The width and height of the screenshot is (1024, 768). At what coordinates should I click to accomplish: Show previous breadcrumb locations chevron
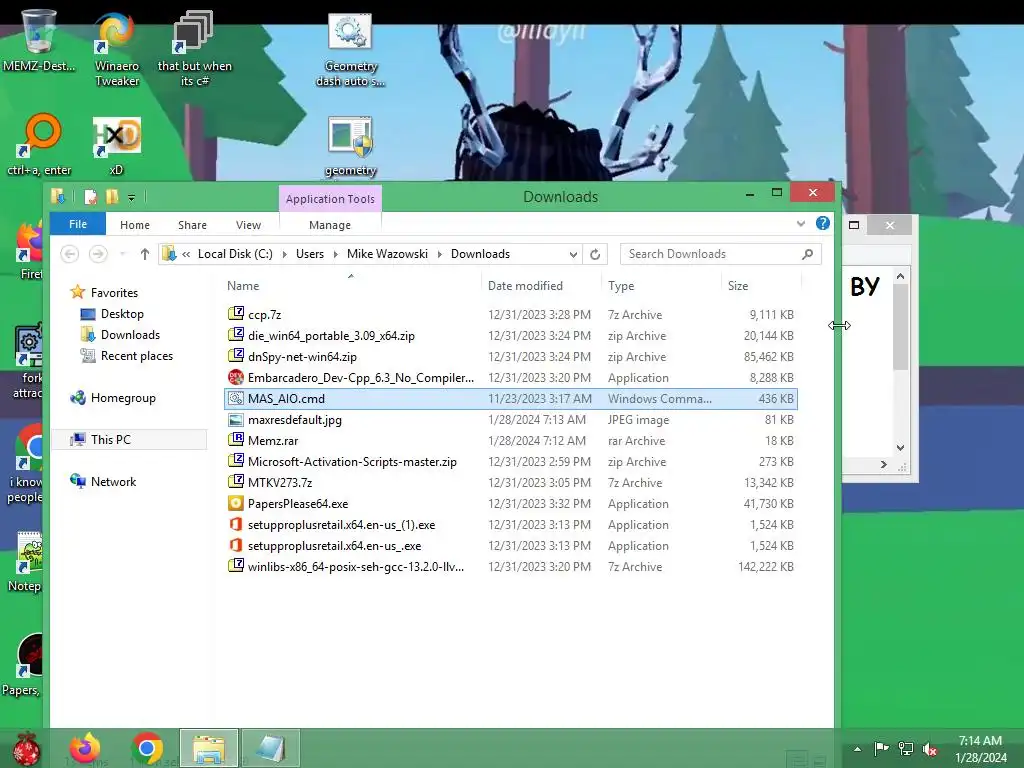point(186,254)
